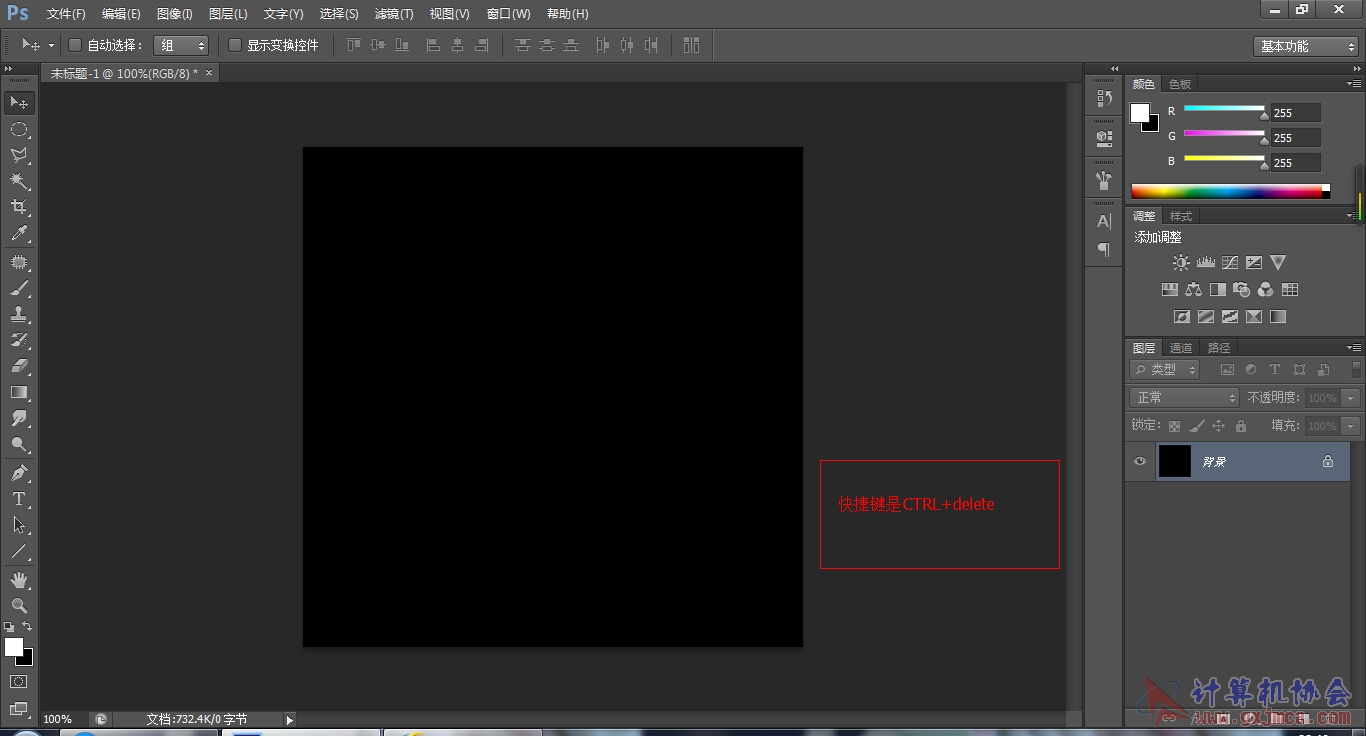1366x736 pixels.
Task: Select the Gradient tool
Action: (x=19, y=392)
